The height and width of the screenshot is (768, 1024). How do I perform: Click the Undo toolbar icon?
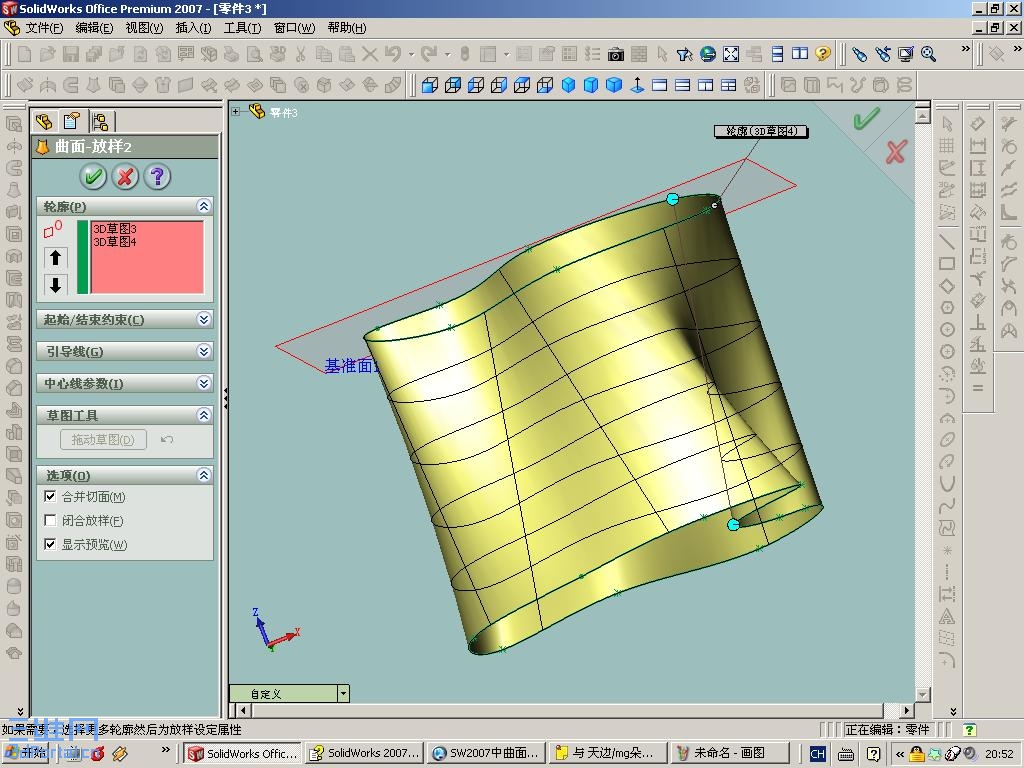(x=393, y=54)
